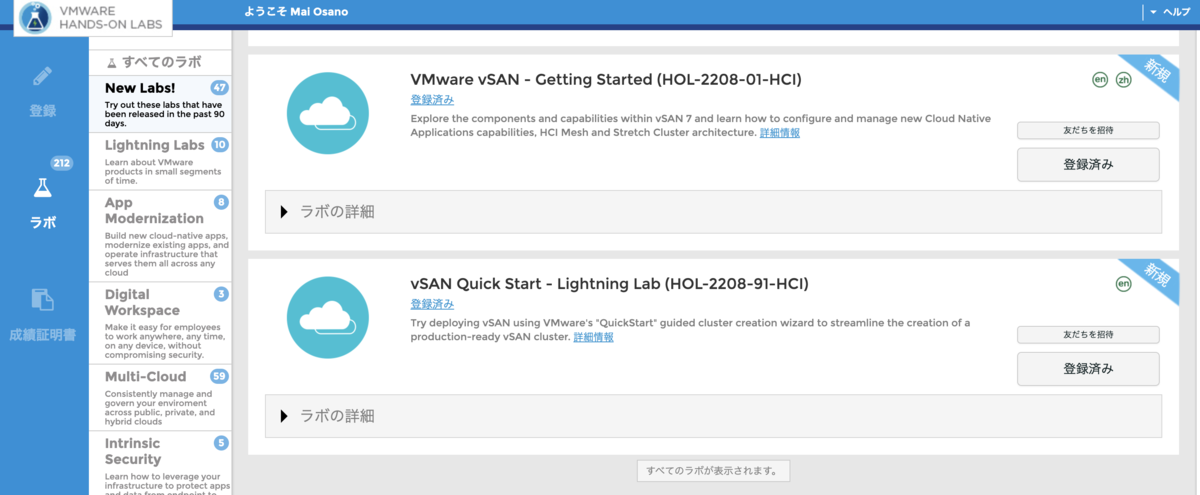
Task: Select the Lightning Labs category
Action: click(x=160, y=162)
